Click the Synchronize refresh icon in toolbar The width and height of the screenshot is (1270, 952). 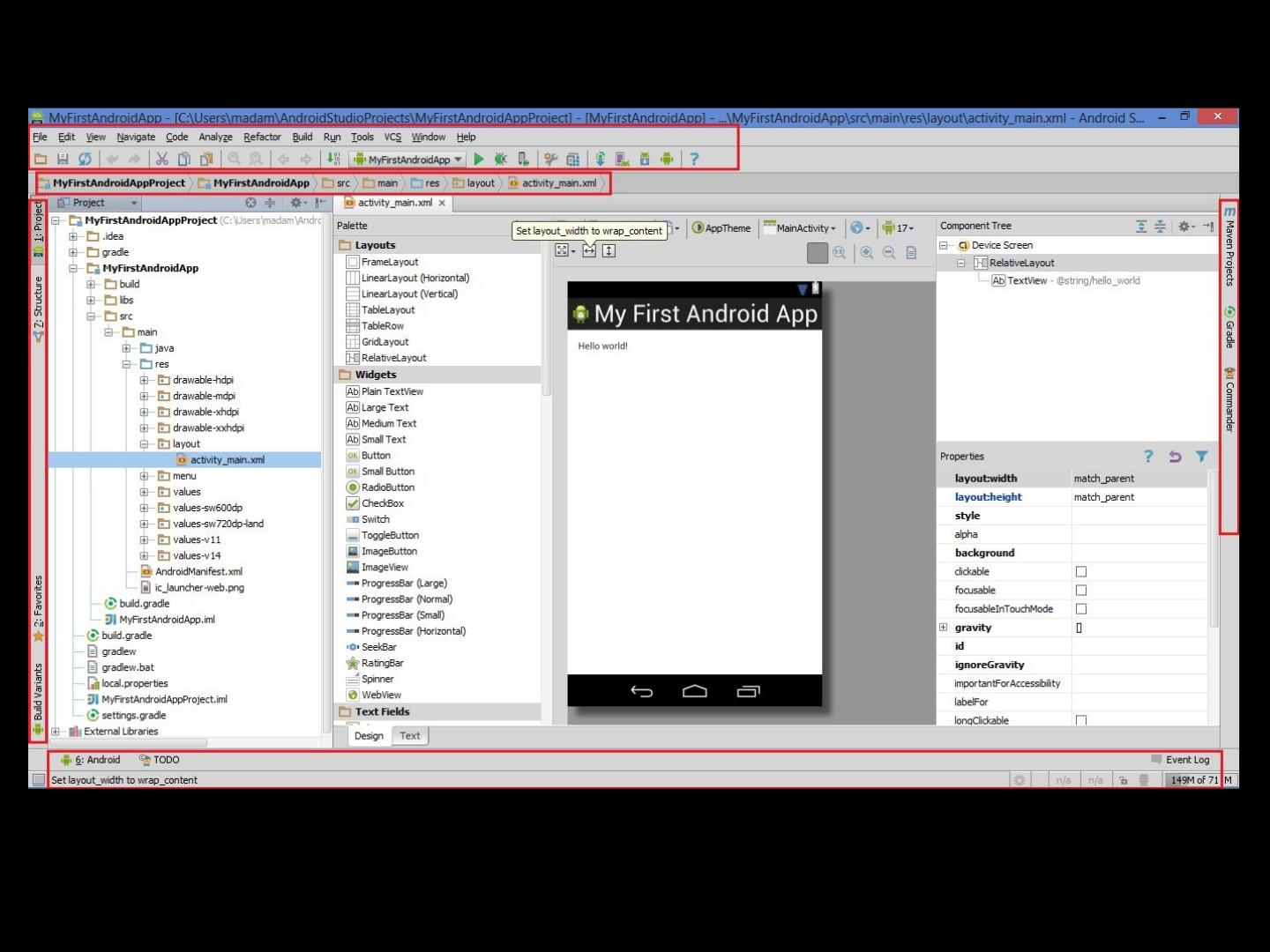(x=85, y=160)
